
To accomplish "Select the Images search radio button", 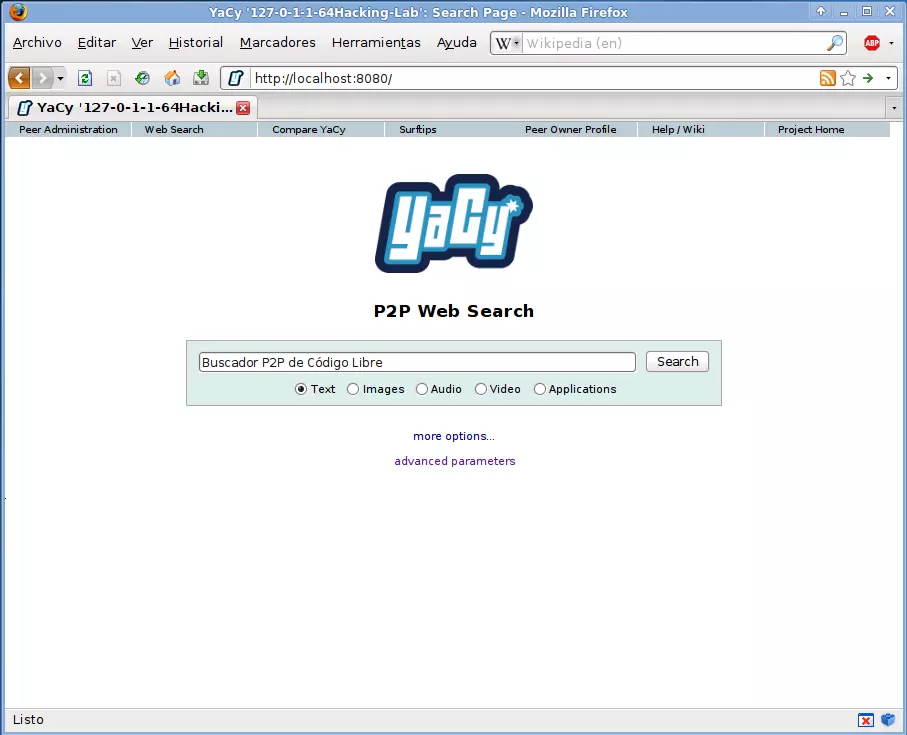I will pyautogui.click(x=353, y=389).
